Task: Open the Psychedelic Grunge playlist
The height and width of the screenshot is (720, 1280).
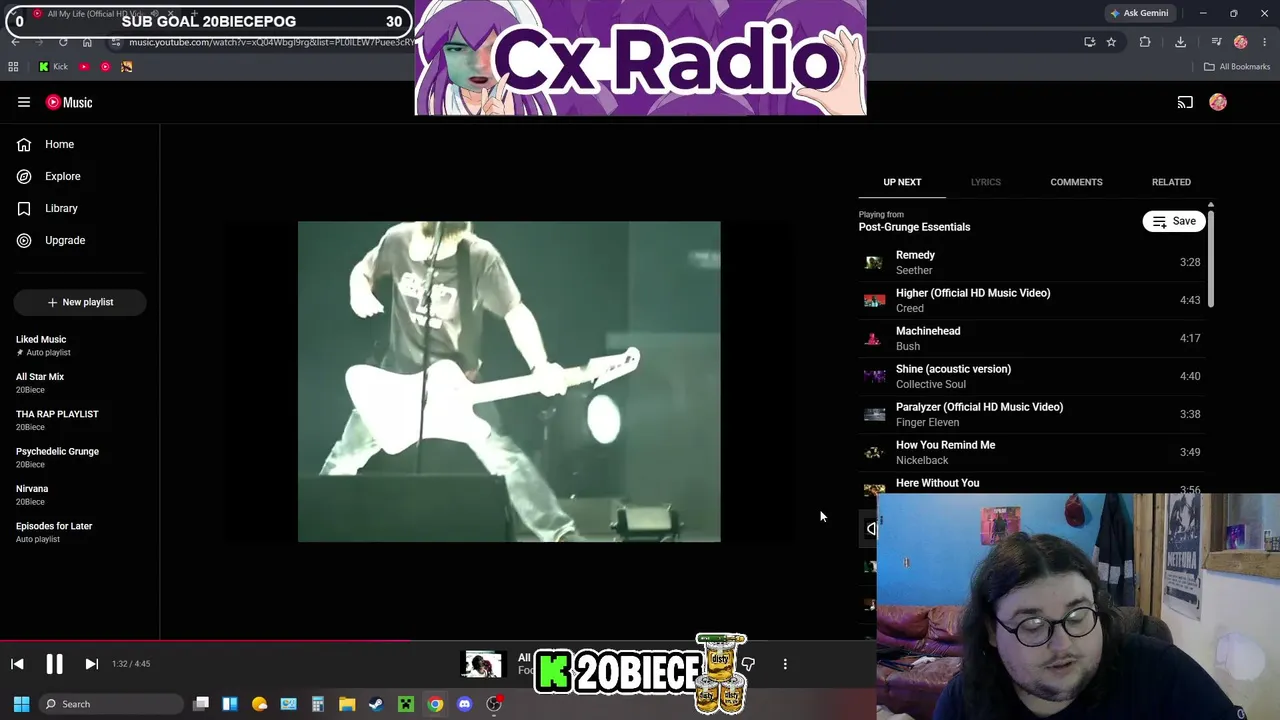Action: point(80,457)
